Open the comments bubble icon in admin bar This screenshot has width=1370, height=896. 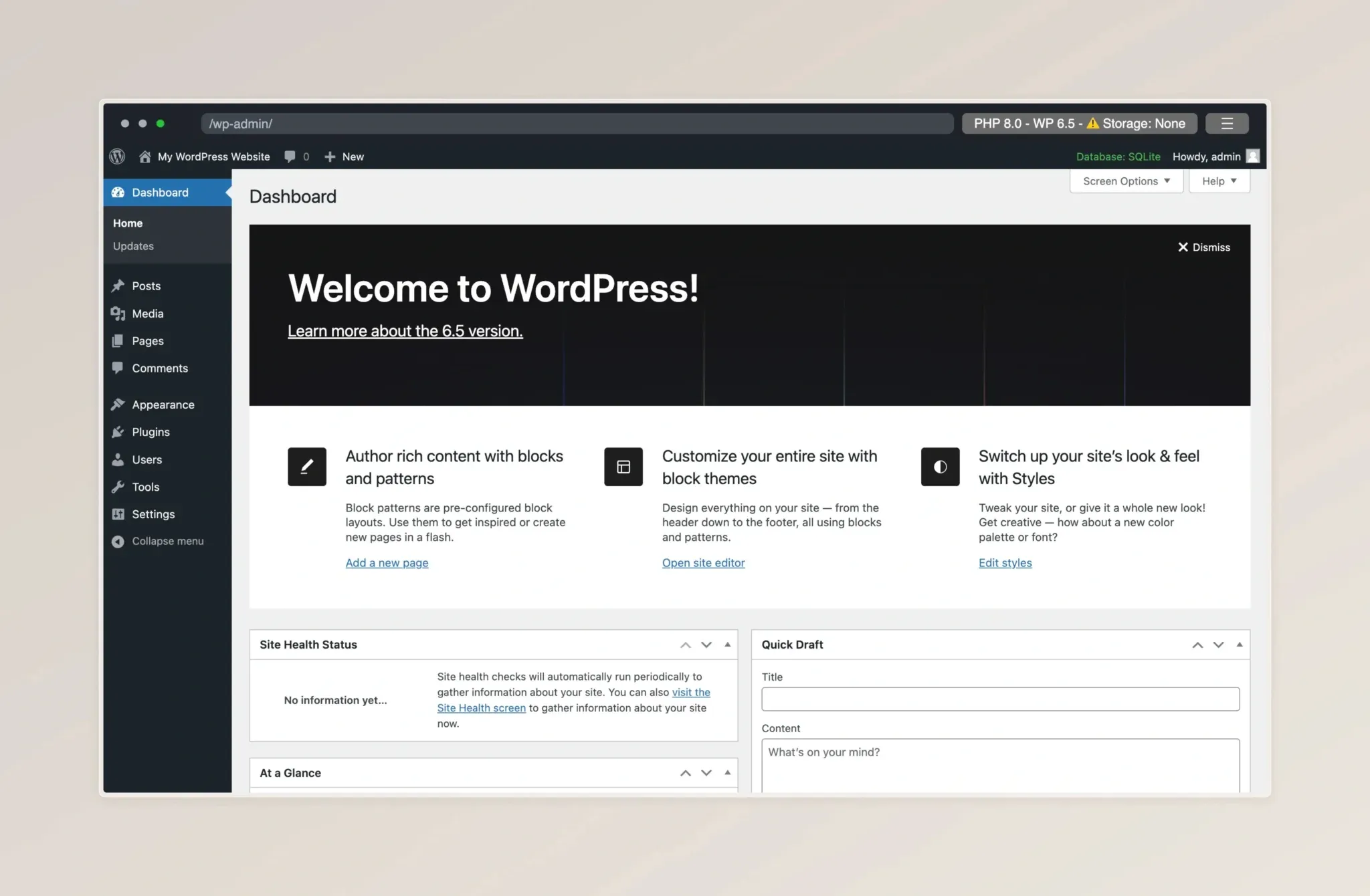[290, 156]
